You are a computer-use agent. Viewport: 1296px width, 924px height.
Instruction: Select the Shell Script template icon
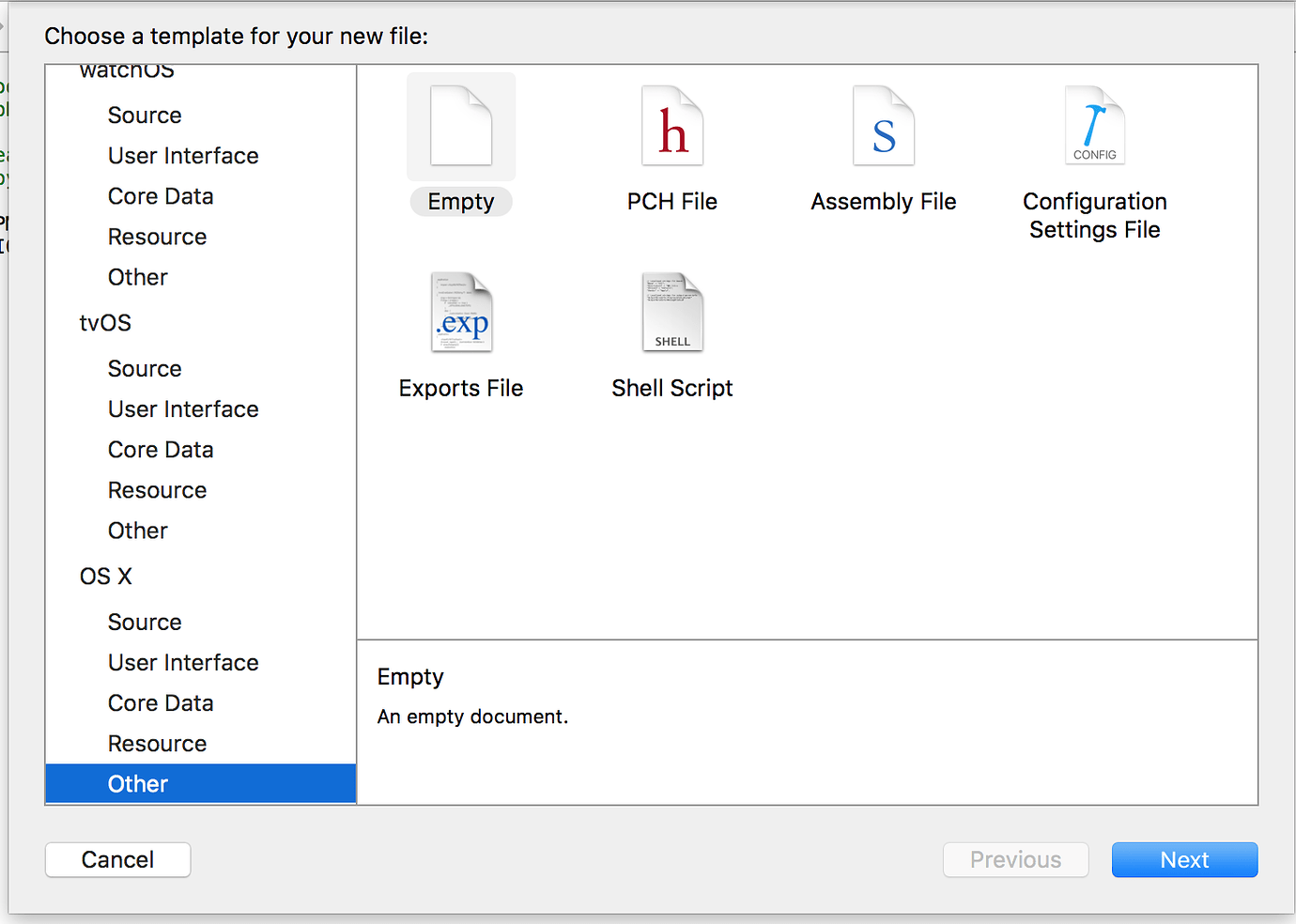tap(672, 313)
